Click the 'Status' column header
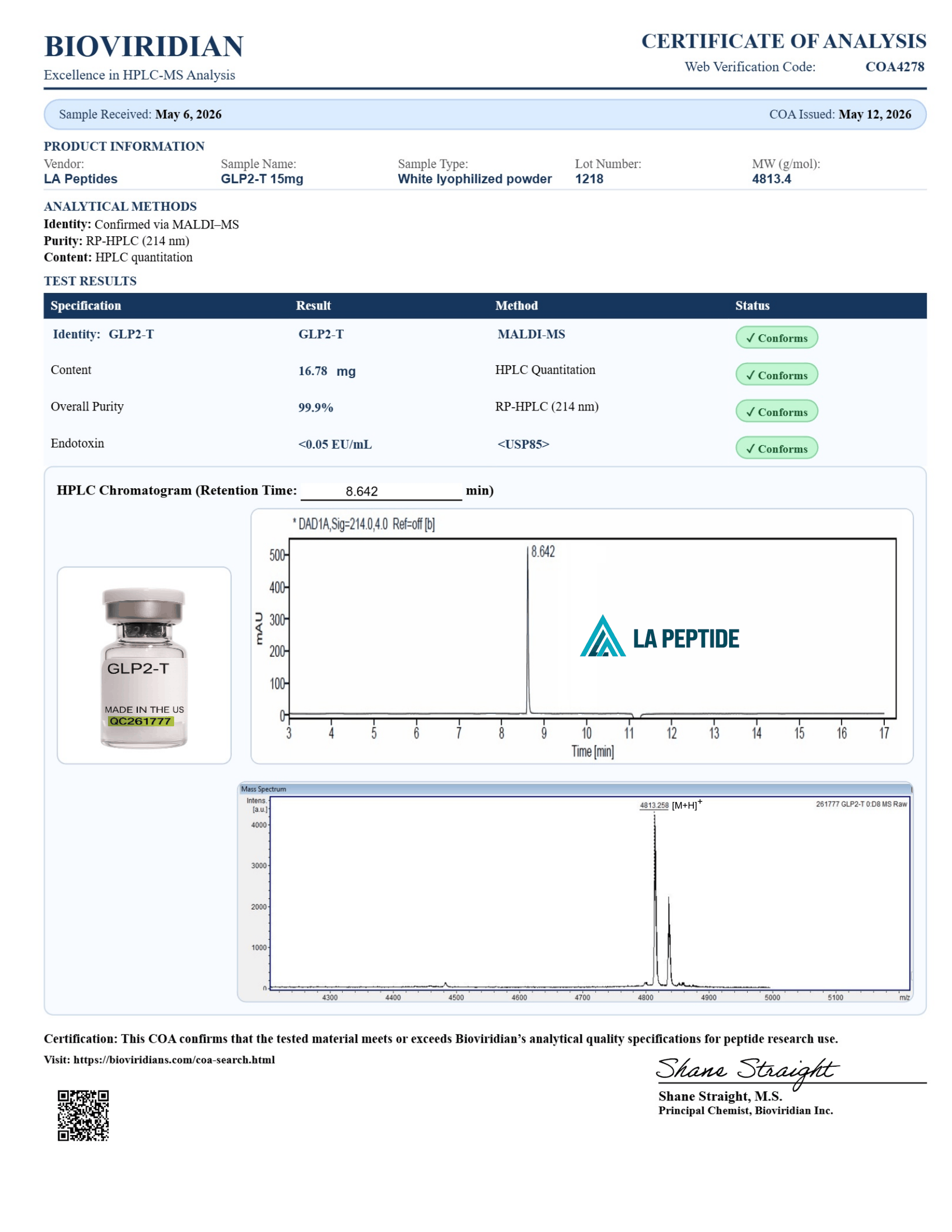Viewport: 952px width, 1232px height. pos(752,306)
